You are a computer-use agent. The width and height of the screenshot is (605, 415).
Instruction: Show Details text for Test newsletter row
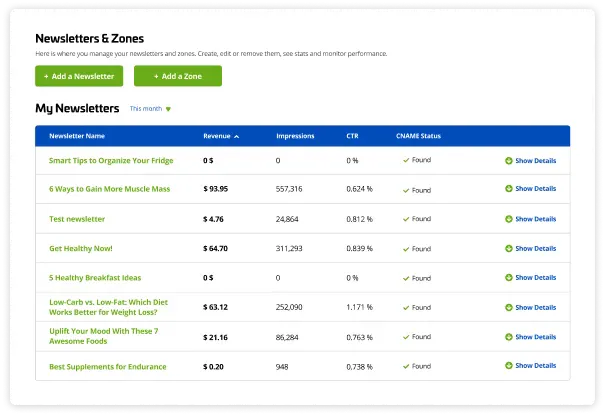(536, 219)
